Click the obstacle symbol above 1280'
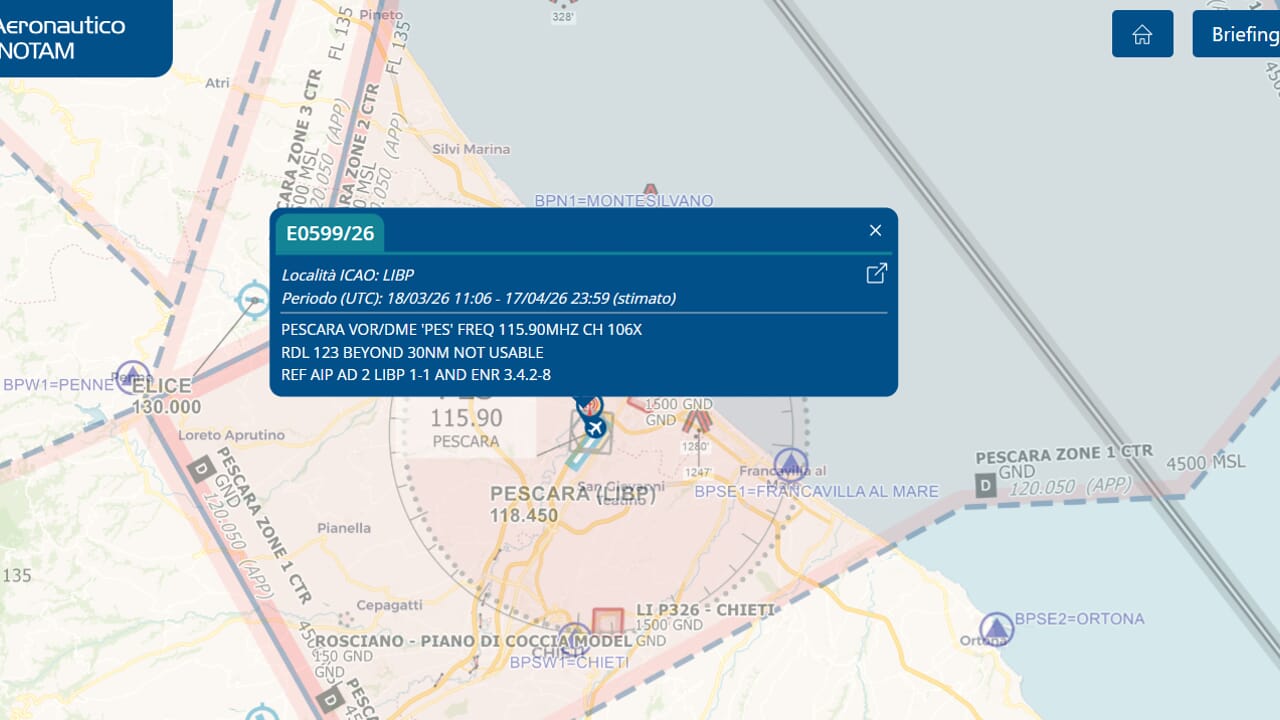1280x720 pixels. click(697, 421)
